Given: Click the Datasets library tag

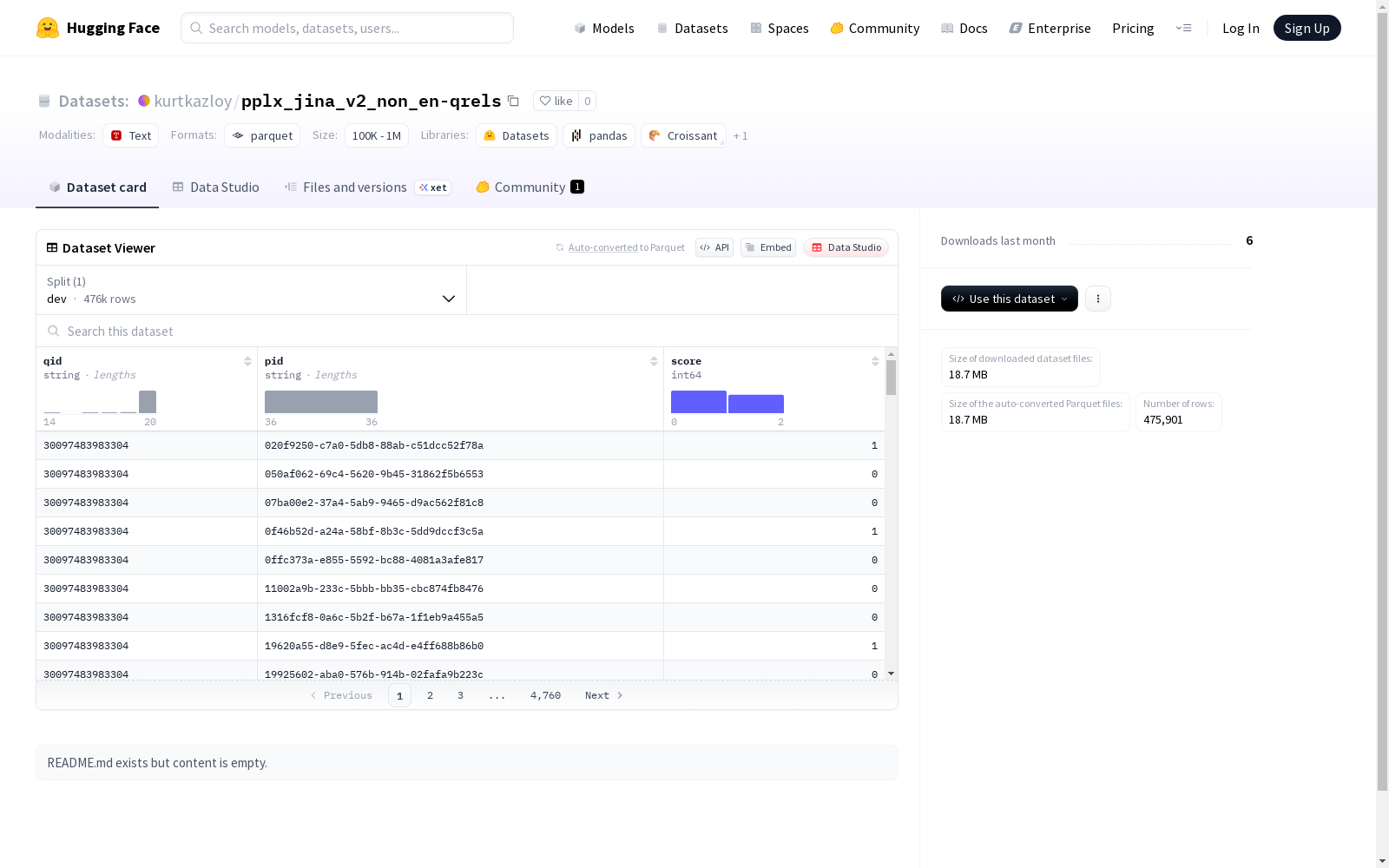Looking at the screenshot, I should [517, 135].
